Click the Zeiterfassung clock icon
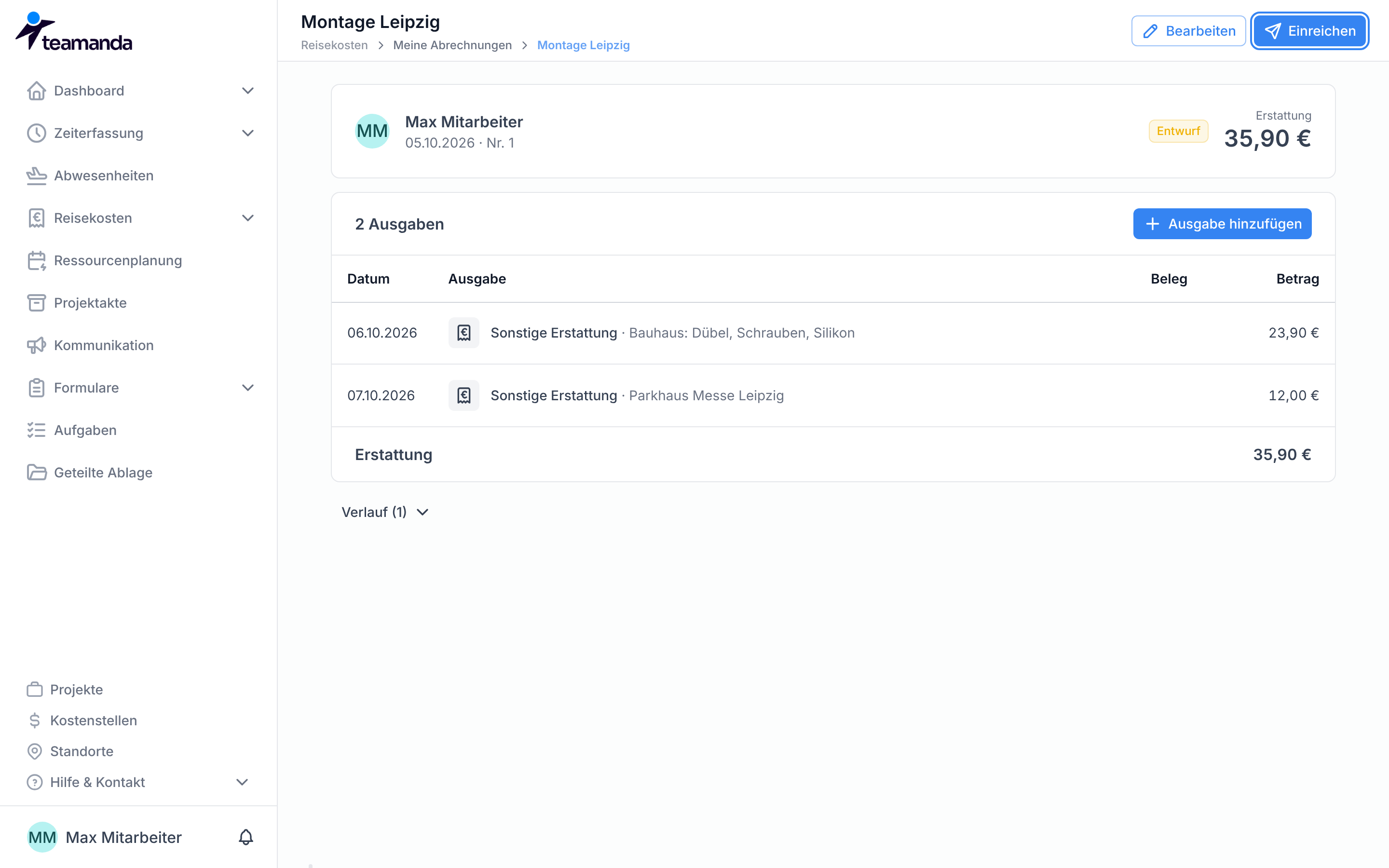Image resolution: width=1389 pixels, height=868 pixels. tap(36, 133)
